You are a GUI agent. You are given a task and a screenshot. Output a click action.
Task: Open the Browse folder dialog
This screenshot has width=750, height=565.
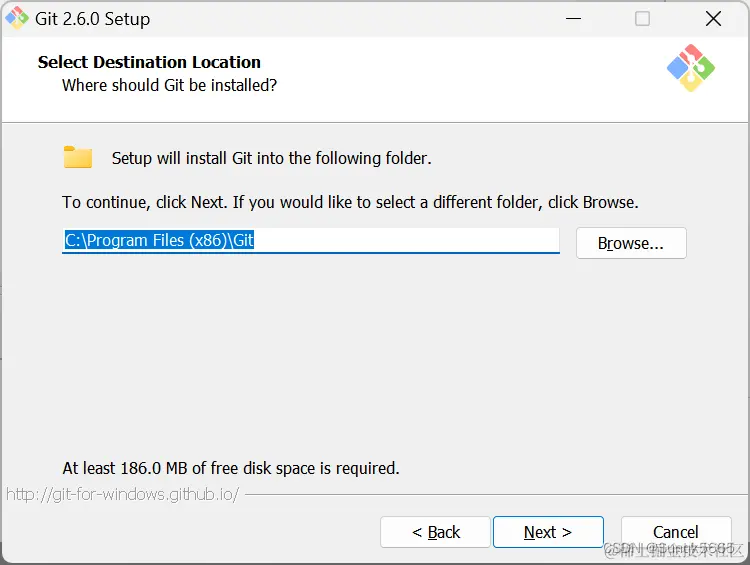[x=631, y=243]
